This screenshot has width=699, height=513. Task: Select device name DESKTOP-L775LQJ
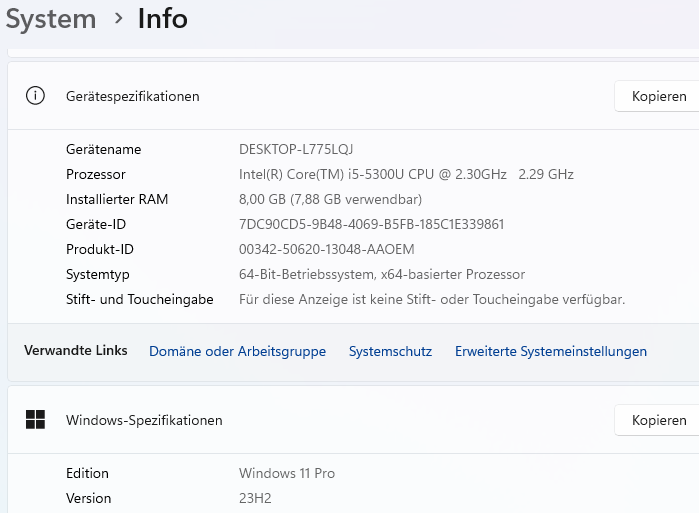tap(296, 149)
